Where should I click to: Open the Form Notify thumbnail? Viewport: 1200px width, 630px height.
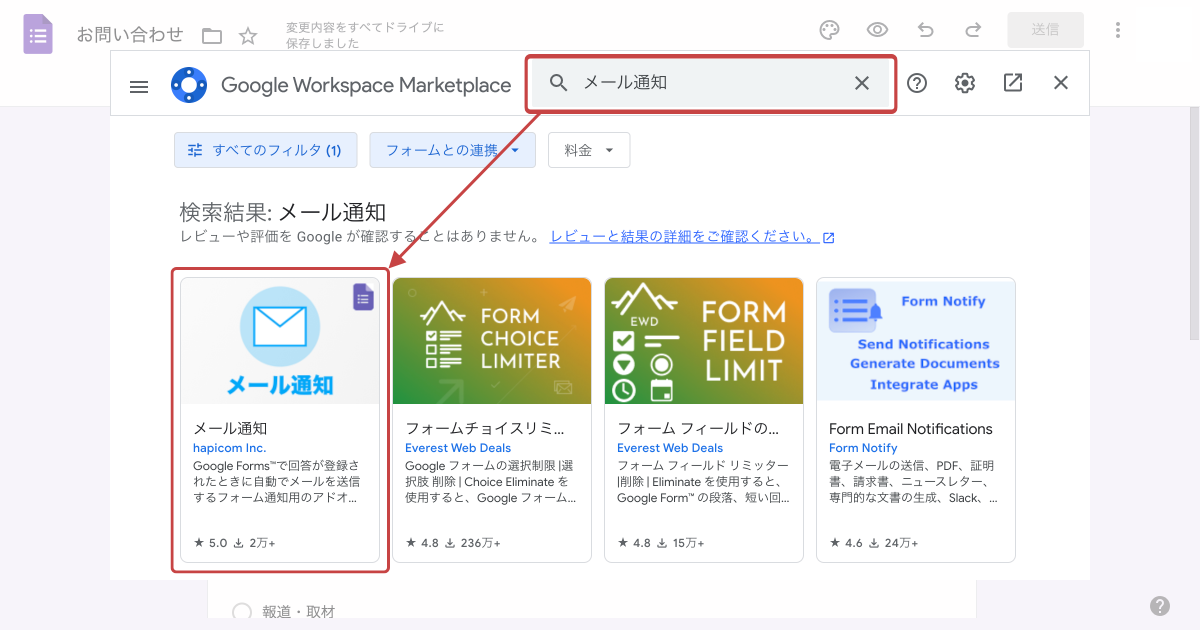[916, 341]
